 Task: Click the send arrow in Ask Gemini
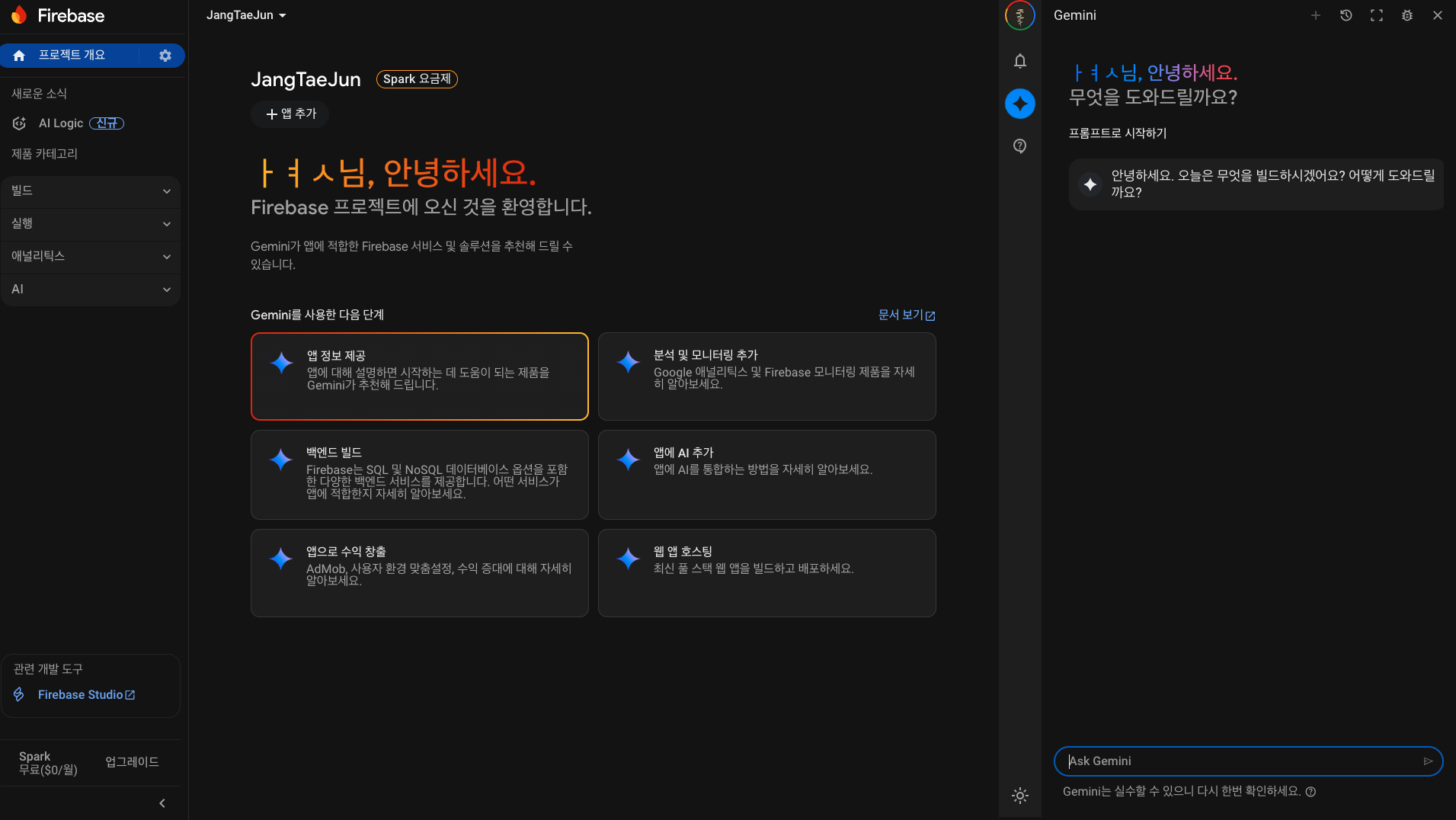[1428, 761]
